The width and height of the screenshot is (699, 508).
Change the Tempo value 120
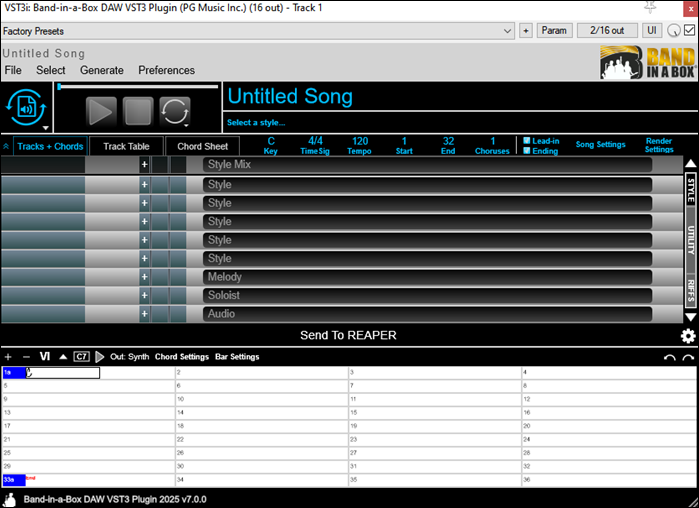pyautogui.click(x=360, y=141)
